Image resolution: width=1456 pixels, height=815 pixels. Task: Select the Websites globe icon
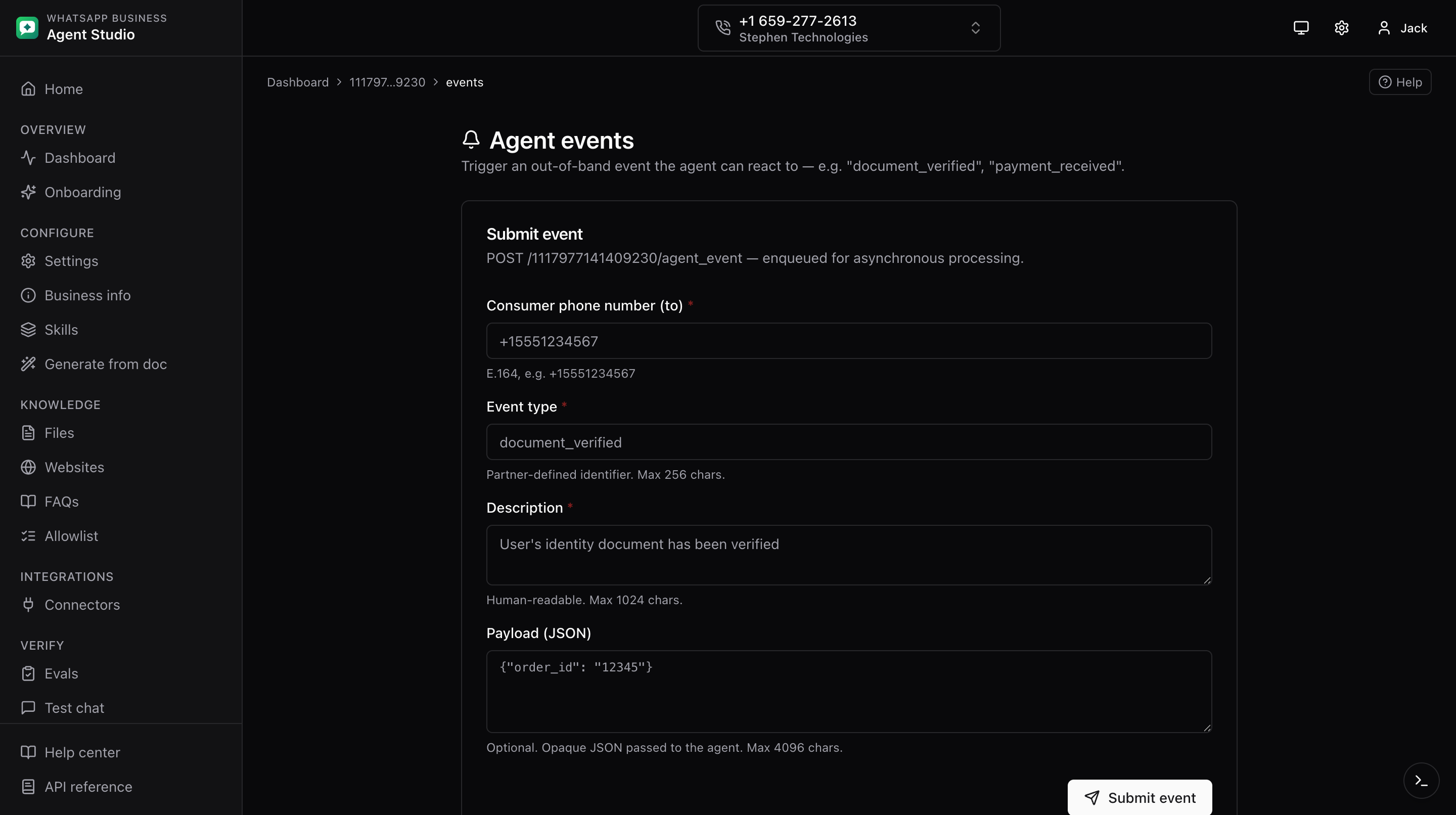(28, 467)
